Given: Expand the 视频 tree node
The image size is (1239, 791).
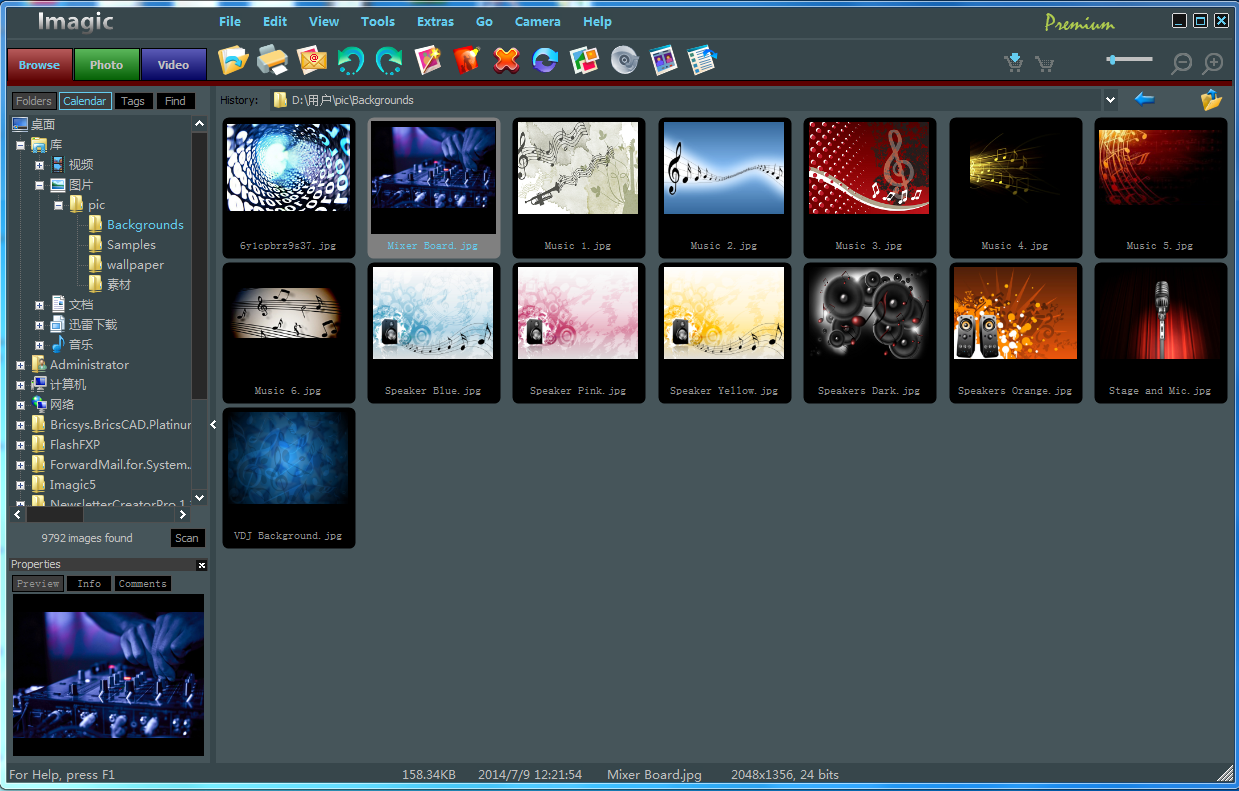Looking at the screenshot, I should [x=39, y=165].
